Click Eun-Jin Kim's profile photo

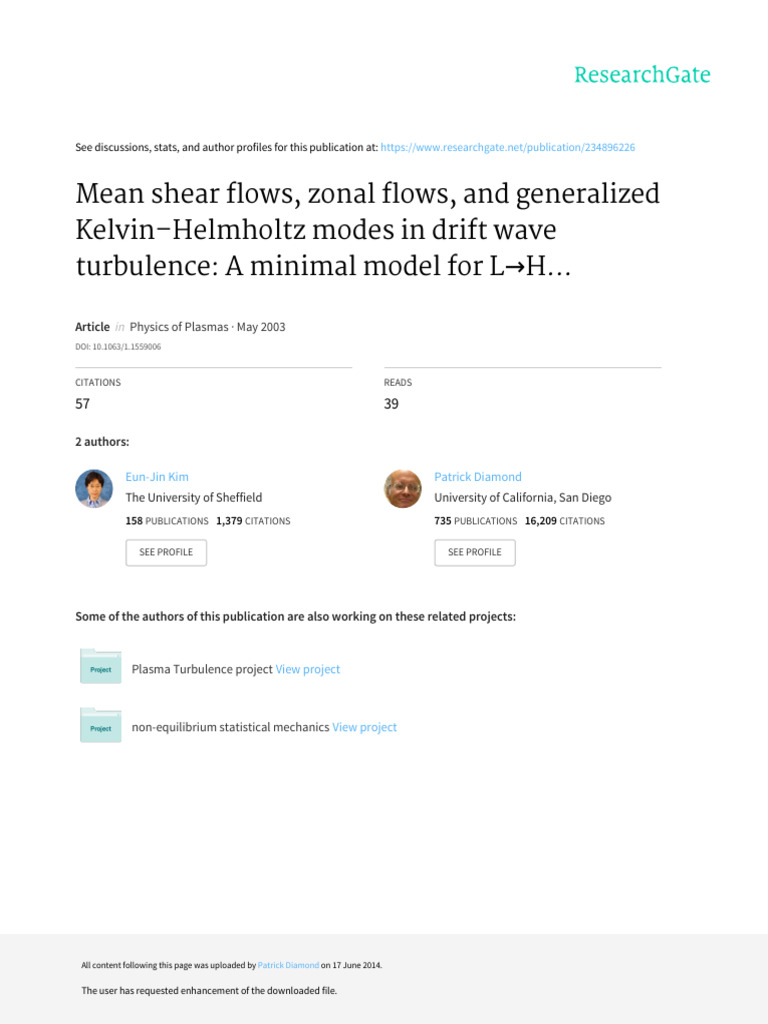point(94,489)
